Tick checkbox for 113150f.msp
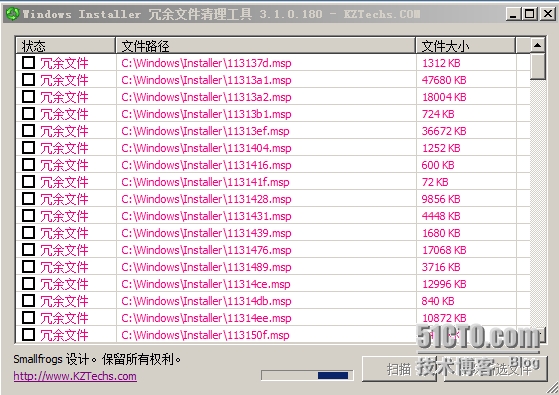Viewport: 559px width, 395px height. [x=29, y=335]
